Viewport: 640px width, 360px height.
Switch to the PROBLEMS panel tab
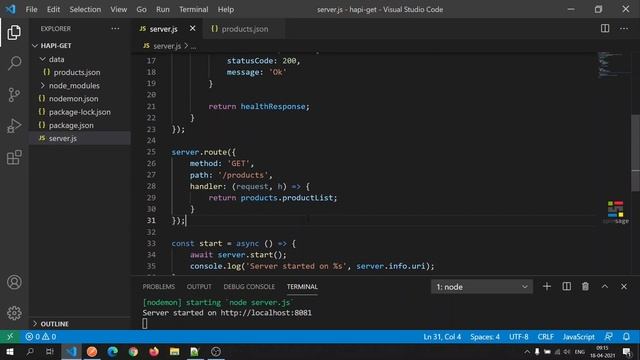(x=159, y=287)
